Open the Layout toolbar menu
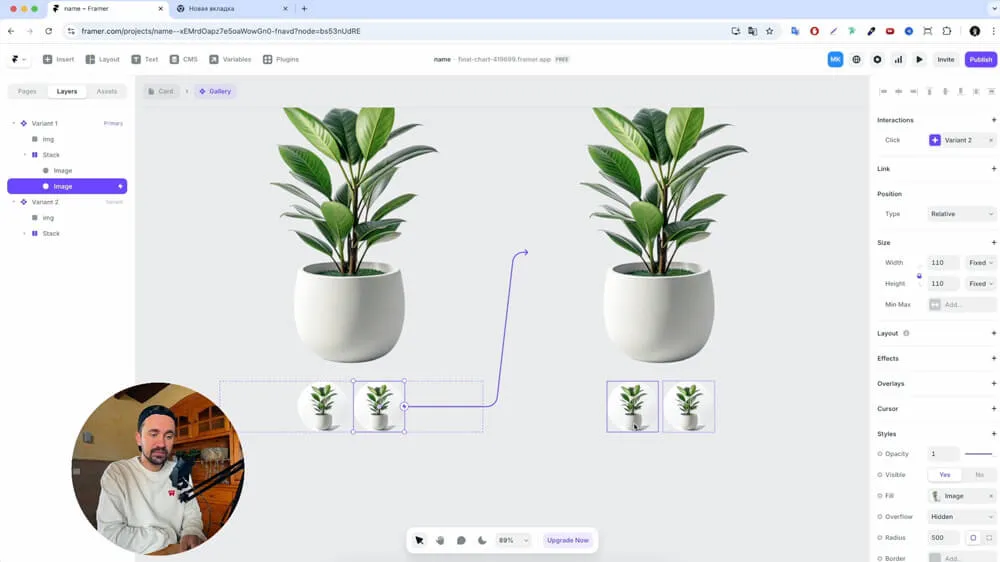 click(102, 59)
